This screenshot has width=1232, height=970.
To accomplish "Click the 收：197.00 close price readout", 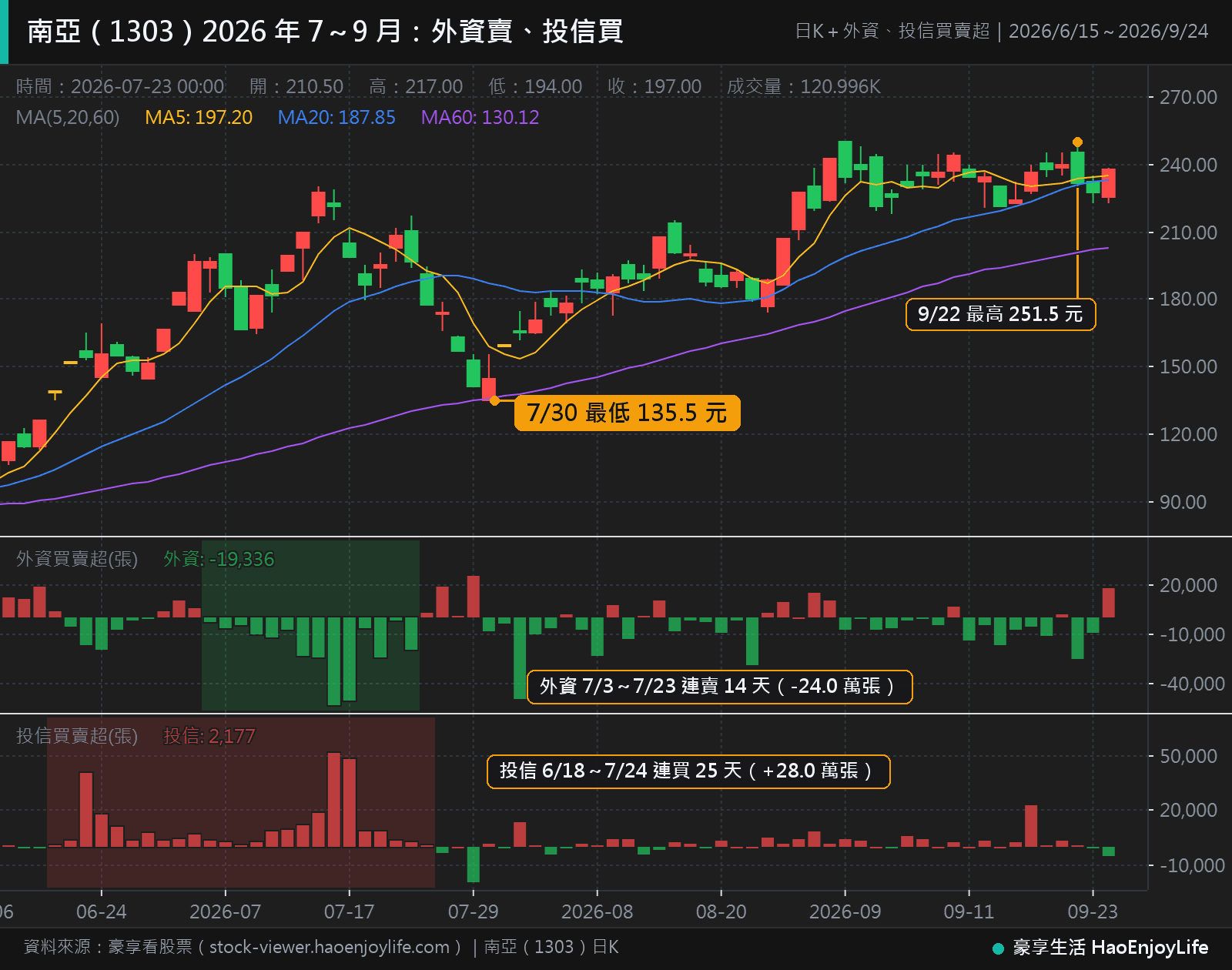I will (654, 86).
